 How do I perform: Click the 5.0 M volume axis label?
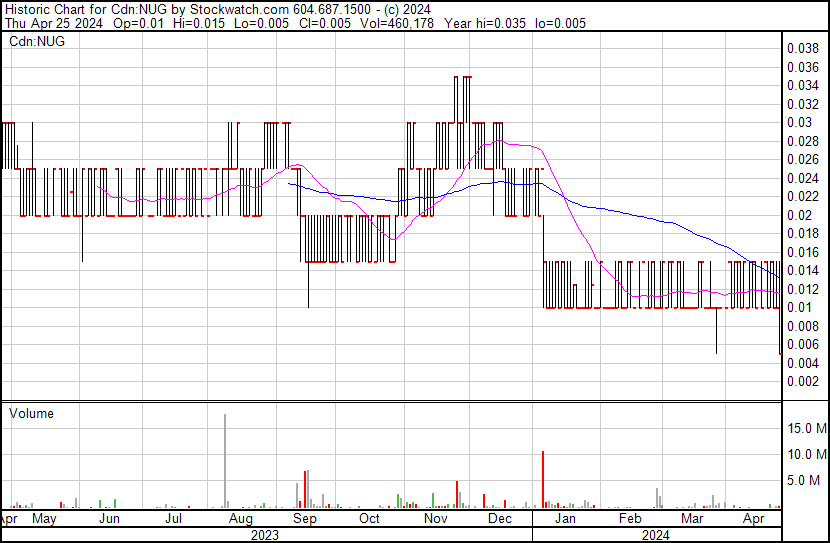pyautogui.click(x=806, y=480)
